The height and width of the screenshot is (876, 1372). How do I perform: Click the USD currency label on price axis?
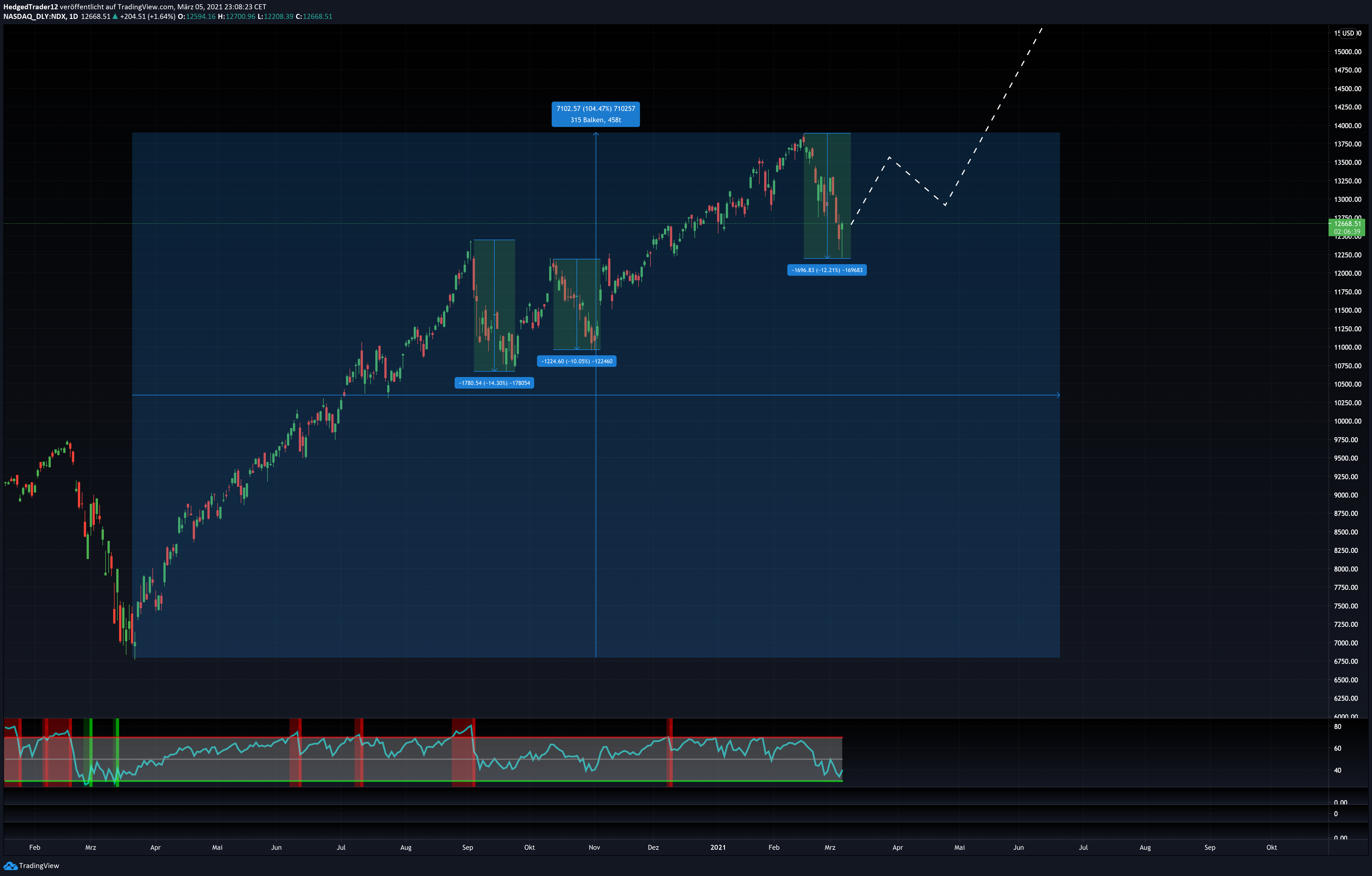click(x=1347, y=33)
